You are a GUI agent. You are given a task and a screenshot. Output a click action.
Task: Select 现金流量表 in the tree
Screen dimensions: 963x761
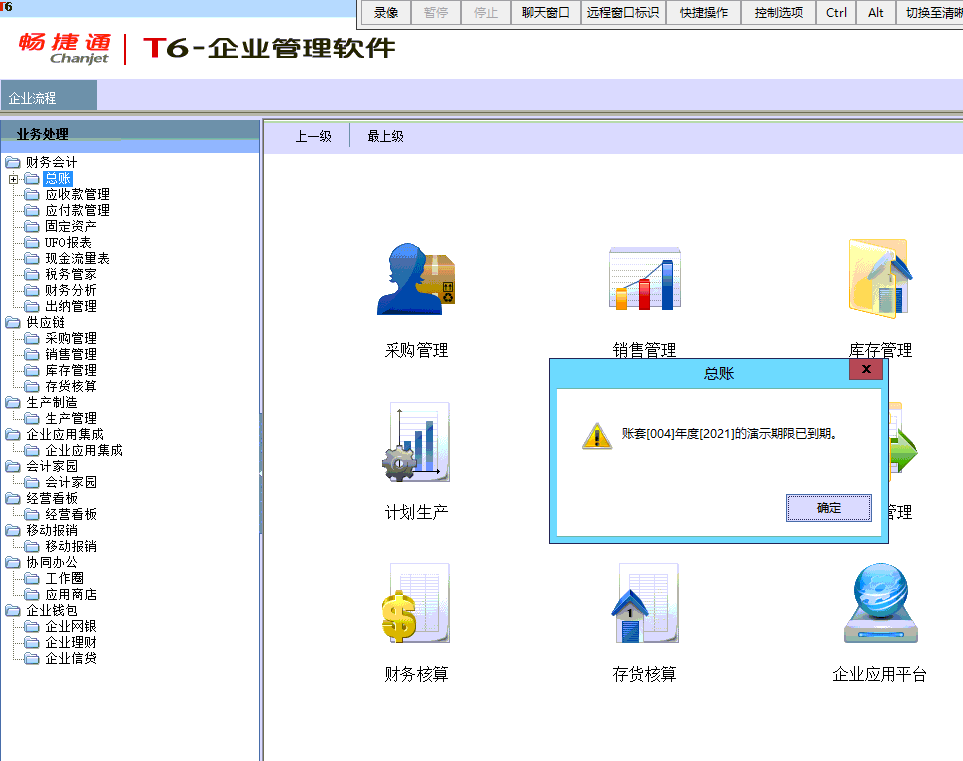coord(77,259)
